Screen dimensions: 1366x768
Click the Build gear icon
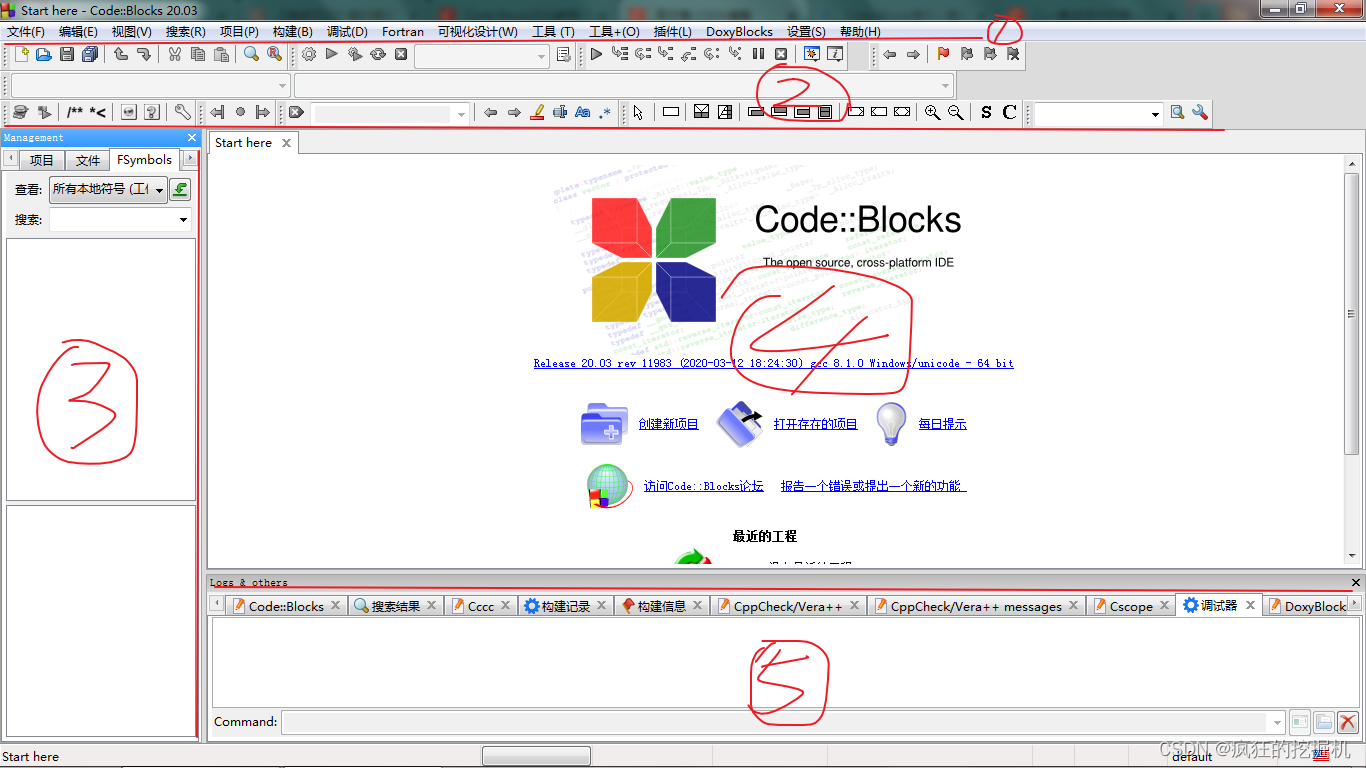[309, 54]
